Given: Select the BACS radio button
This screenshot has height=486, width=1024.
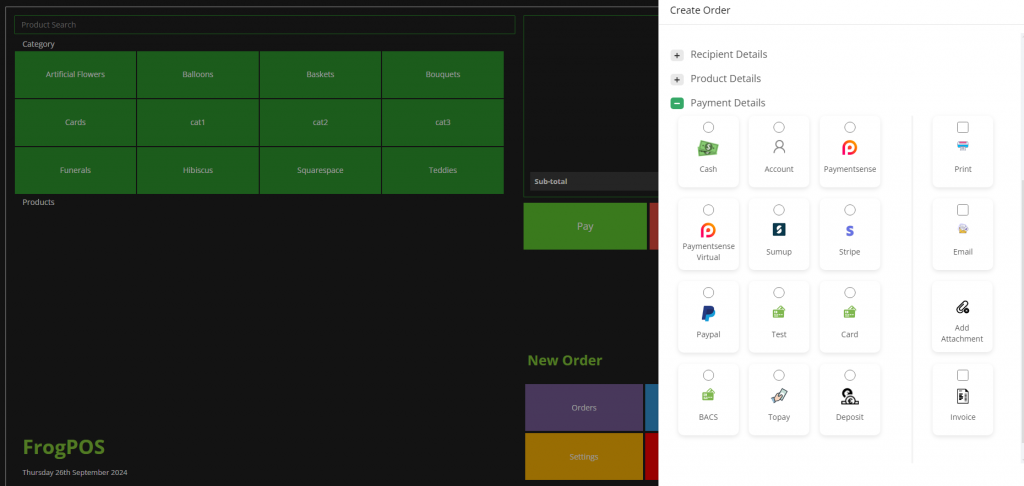Looking at the screenshot, I should (708, 375).
